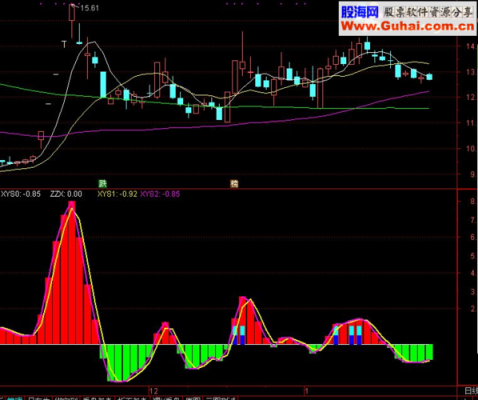Viewport: 478px width, 400px height.
Task: Click the 14 price level on axis
Action: point(471,46)
